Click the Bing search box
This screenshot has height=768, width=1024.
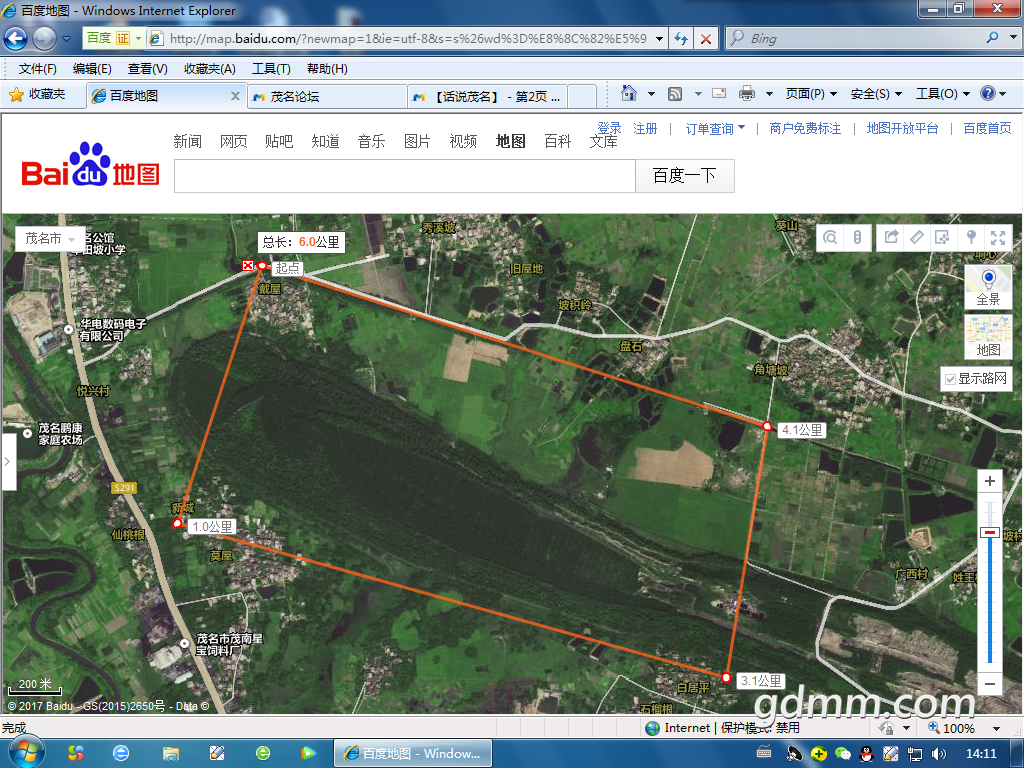pyautogui.click(x=865, y=39)
